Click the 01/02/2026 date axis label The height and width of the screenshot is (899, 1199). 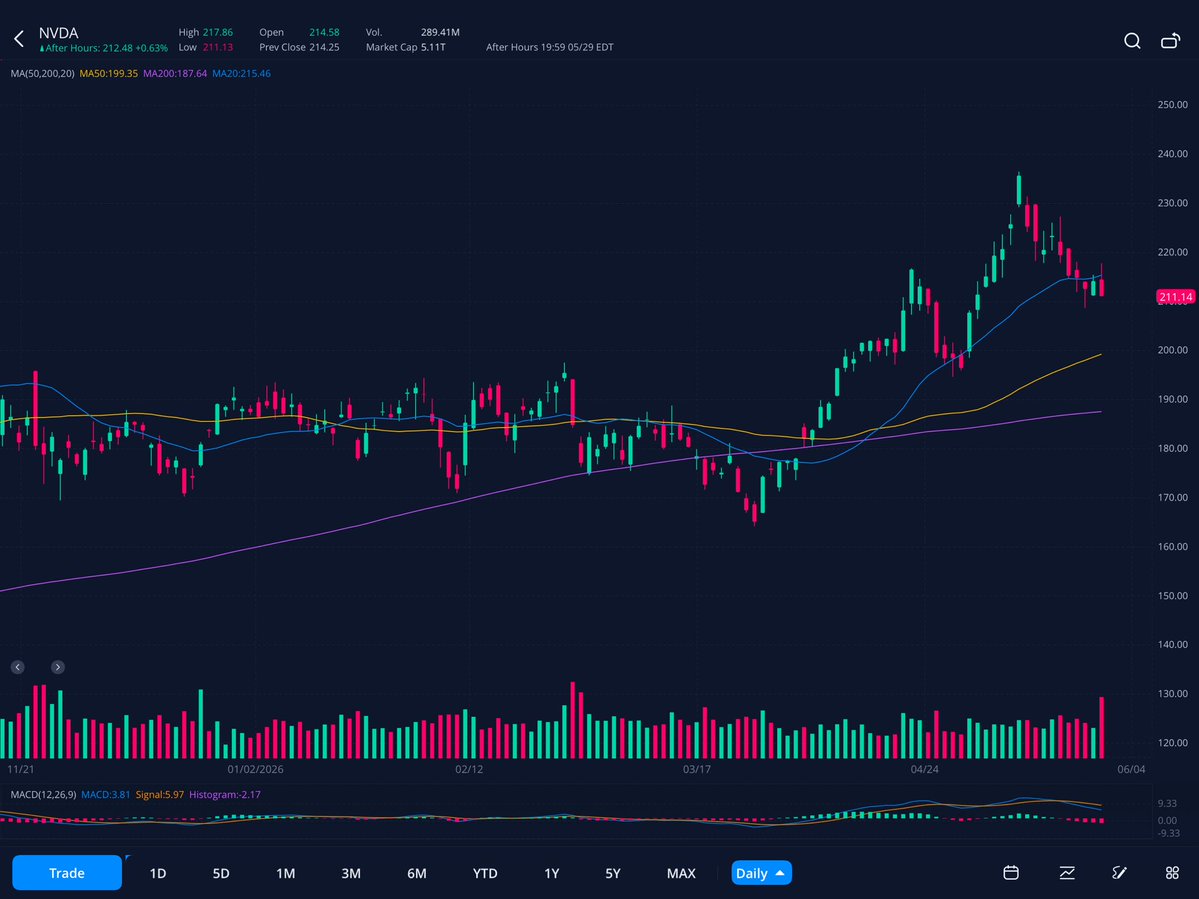[255, 769]
